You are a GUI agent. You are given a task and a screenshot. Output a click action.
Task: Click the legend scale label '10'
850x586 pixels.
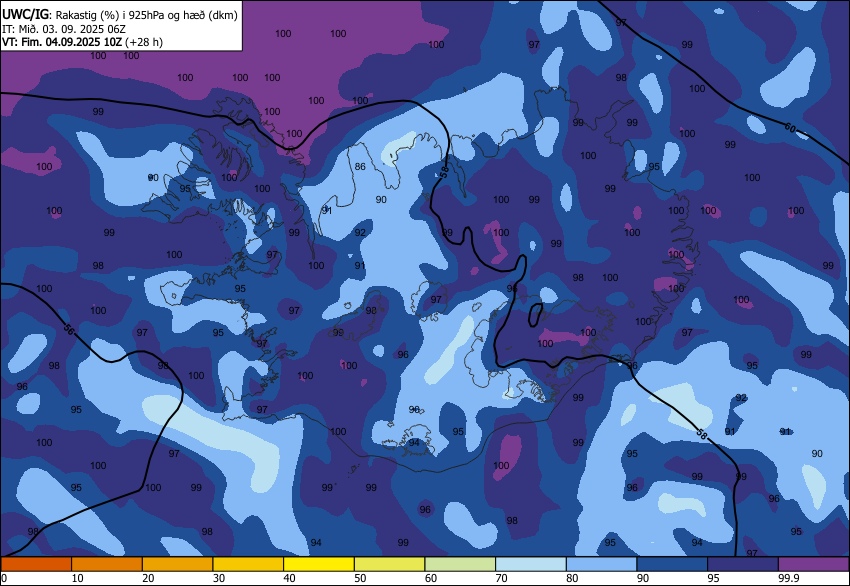78,578
